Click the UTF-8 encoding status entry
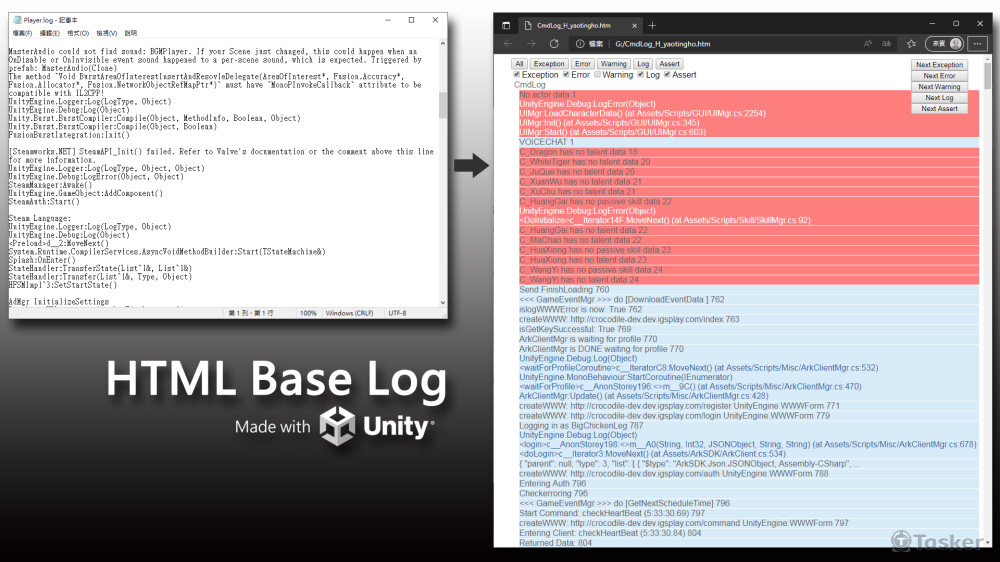1000x562 pixels. pyautogui.click(x=397, y=313)
